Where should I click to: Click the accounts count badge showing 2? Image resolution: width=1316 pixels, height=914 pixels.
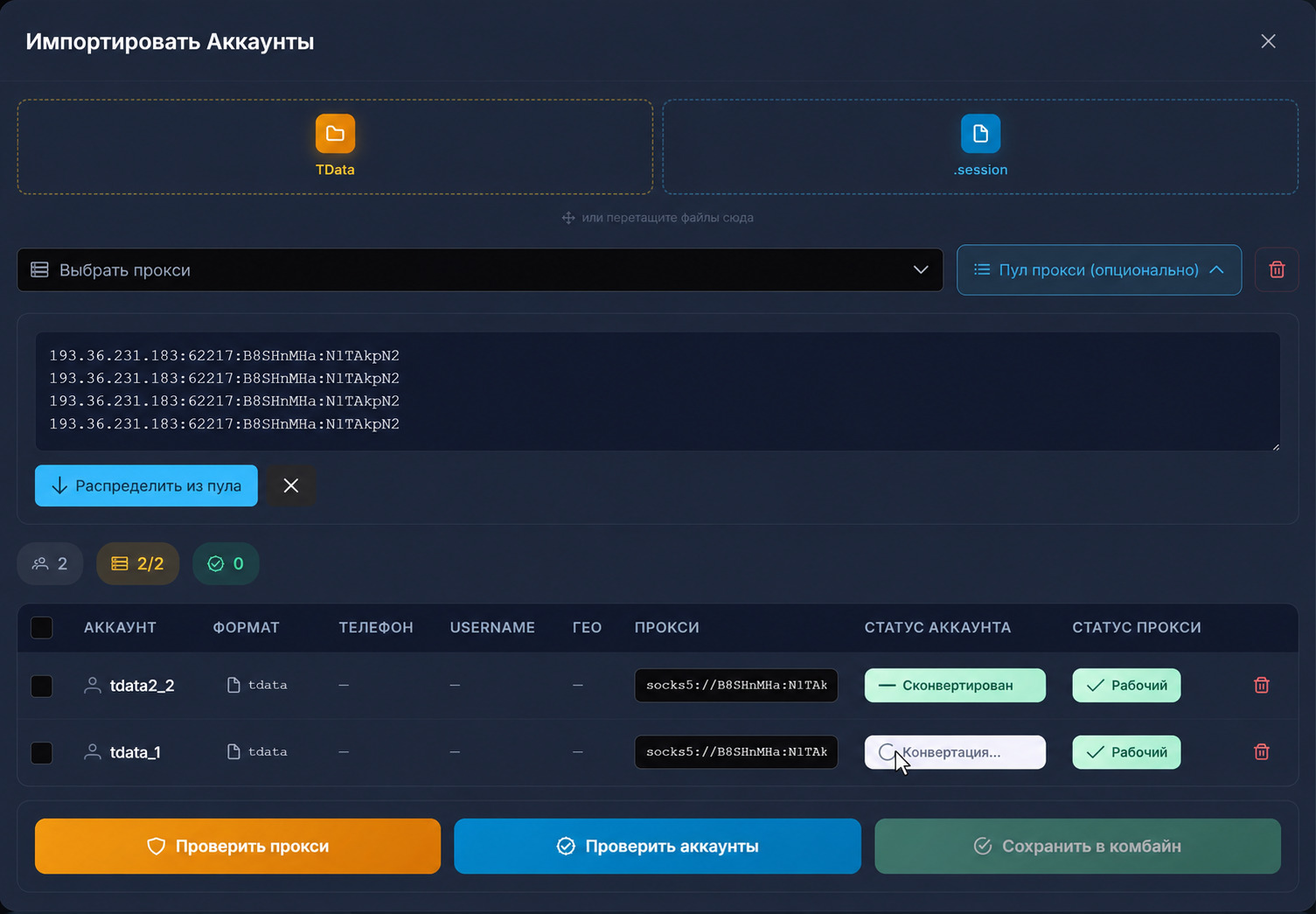(50, 563)
